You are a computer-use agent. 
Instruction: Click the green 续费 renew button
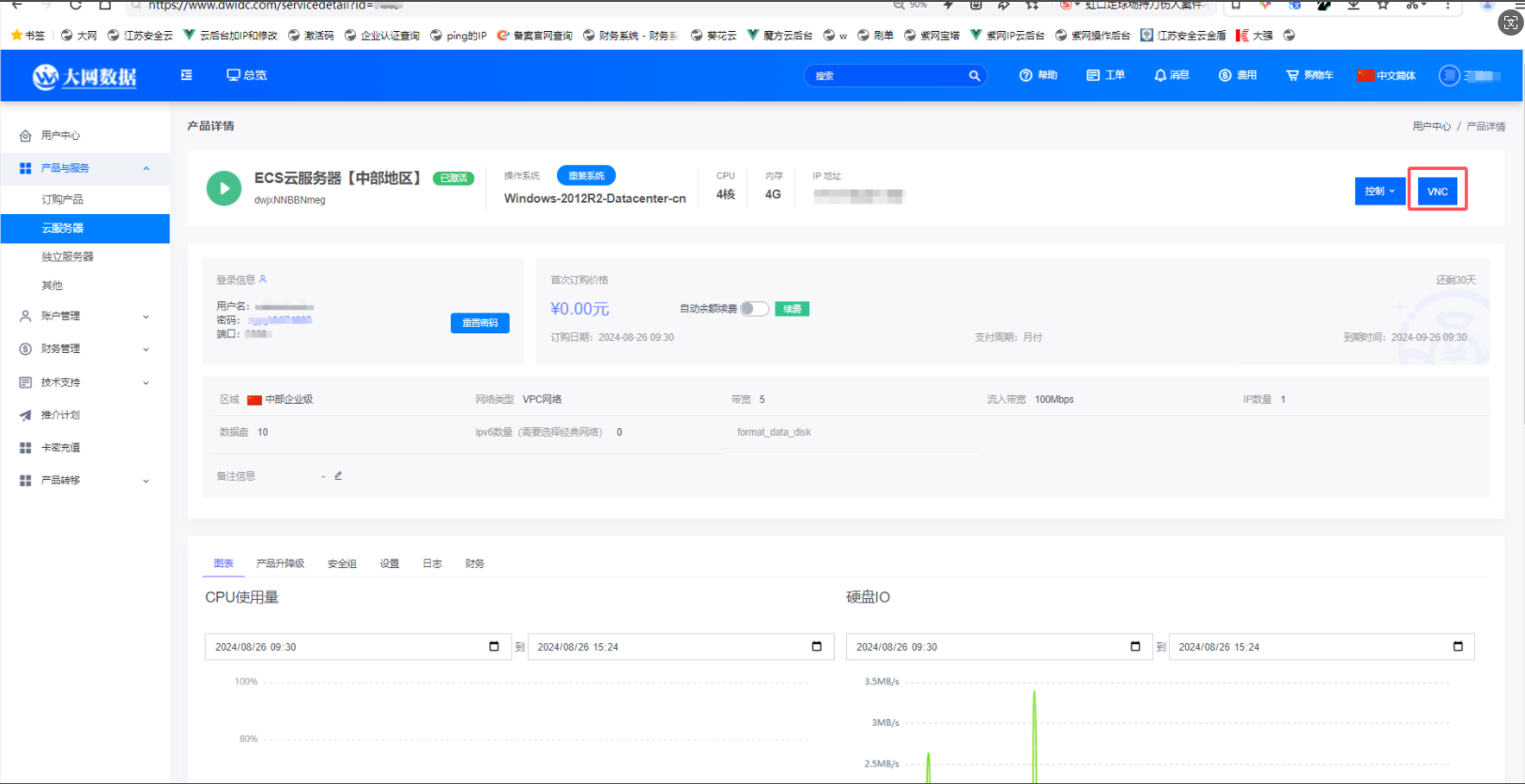793,309
